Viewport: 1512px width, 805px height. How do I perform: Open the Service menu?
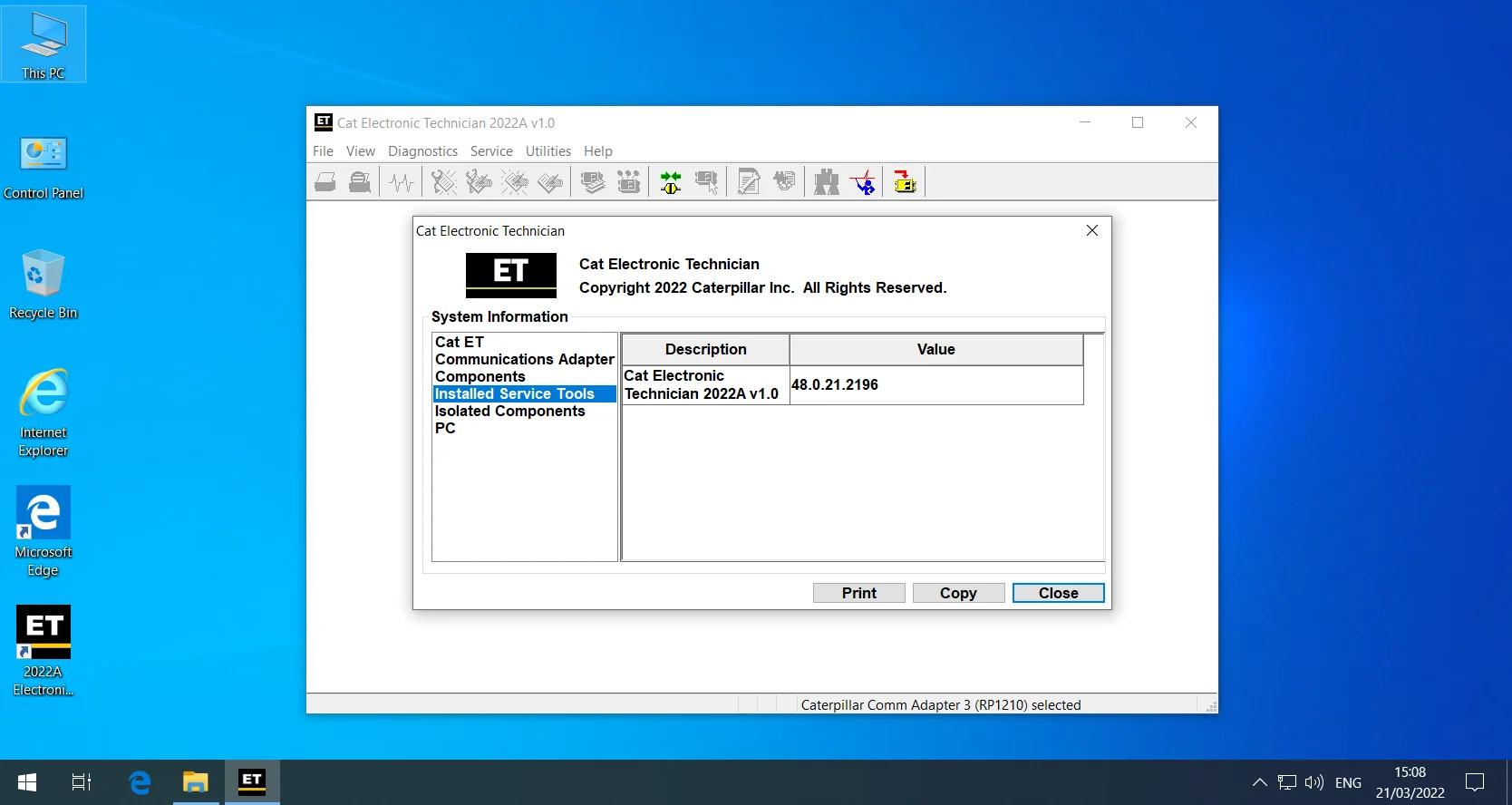click(x=491, y=151)
